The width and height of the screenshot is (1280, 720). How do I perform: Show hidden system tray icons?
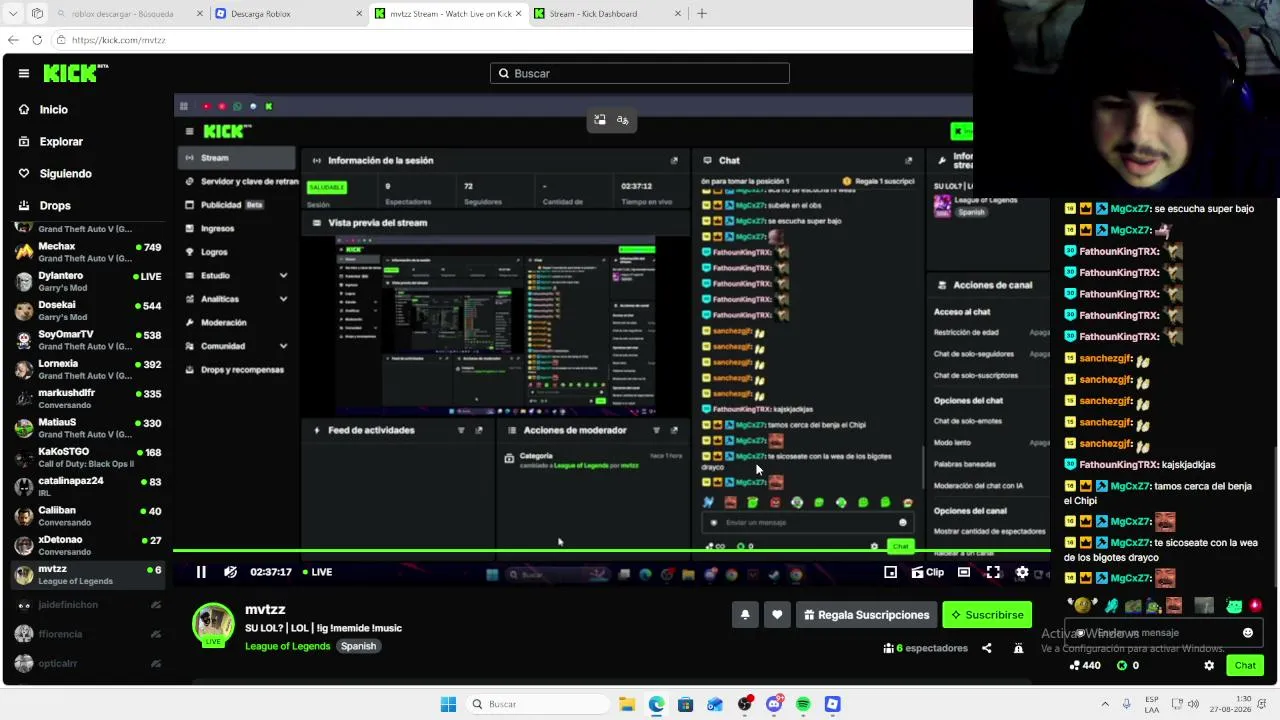point(1105,704)
